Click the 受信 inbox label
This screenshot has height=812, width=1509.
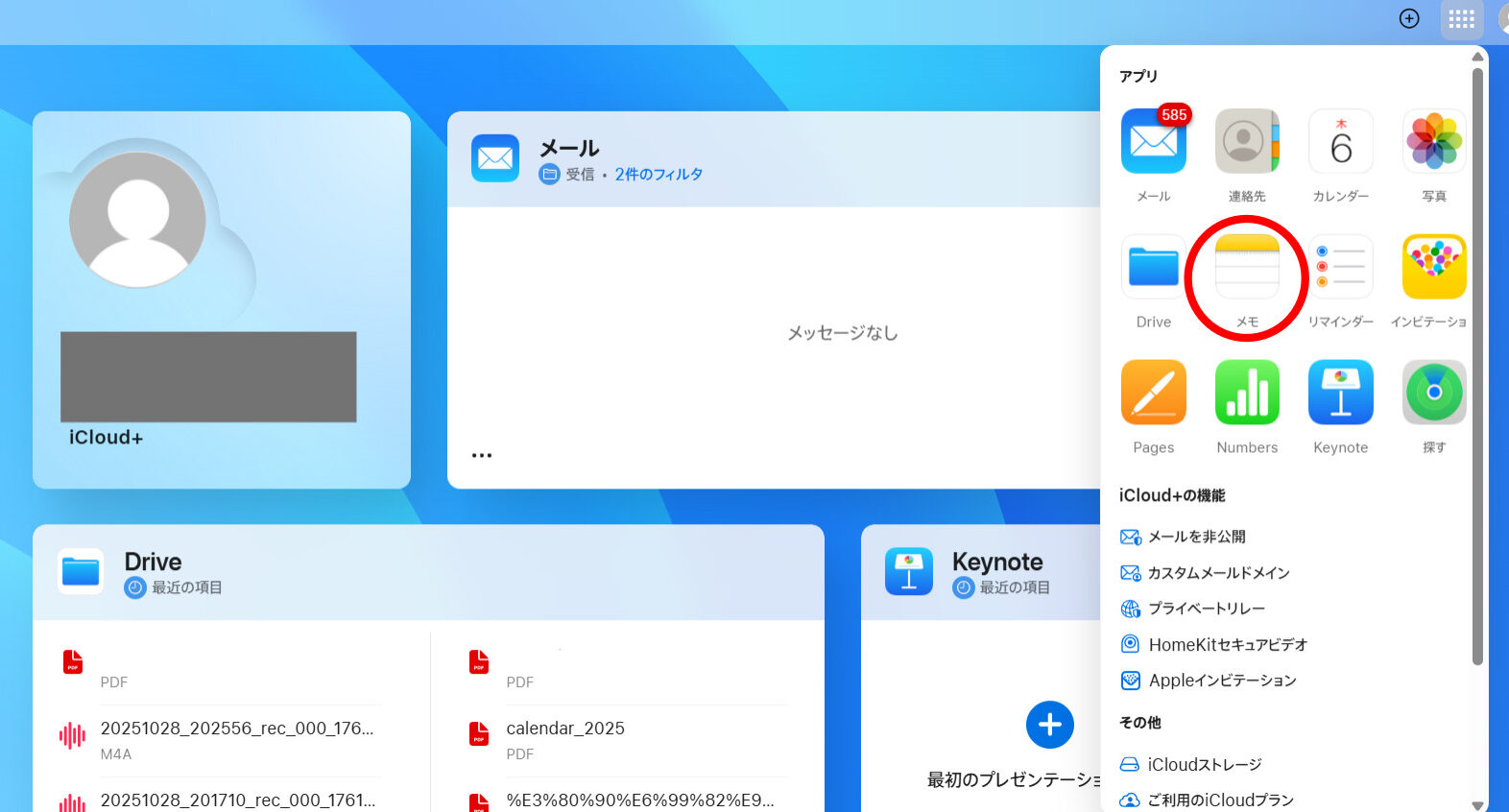[580, 175]
